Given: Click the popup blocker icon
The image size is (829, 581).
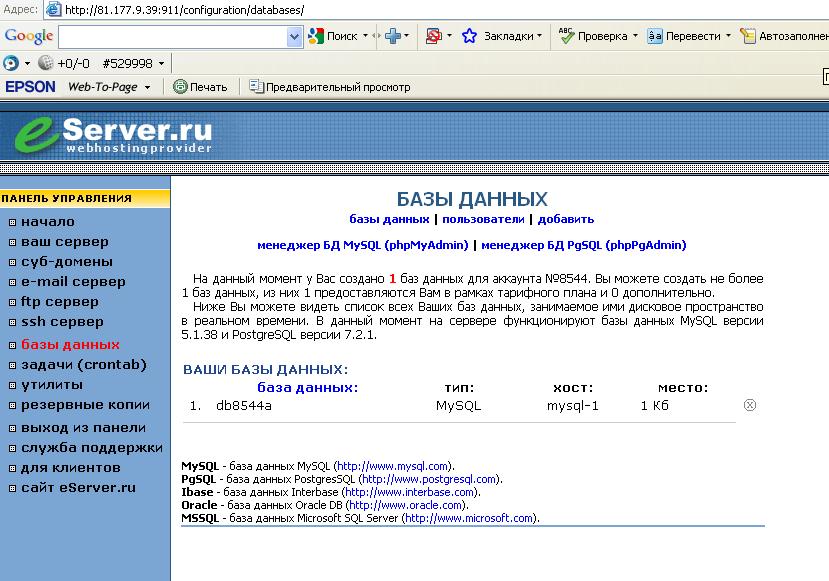Looking at the screenshot, I should coord(434,36).
